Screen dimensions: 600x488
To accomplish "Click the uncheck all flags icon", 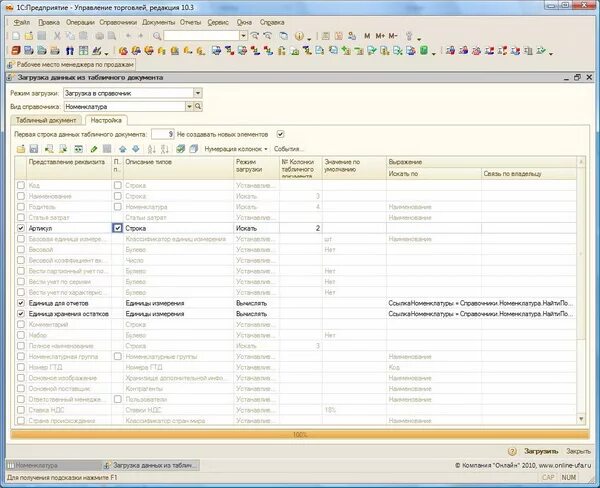I will pos(194,149).
